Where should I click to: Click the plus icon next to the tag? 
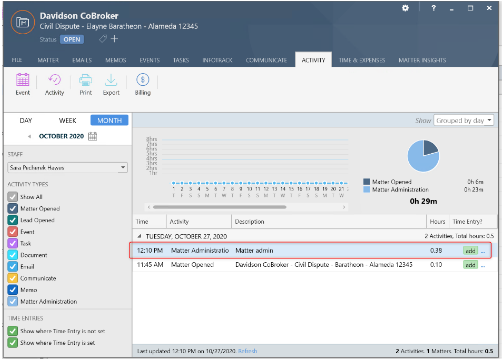114,39
